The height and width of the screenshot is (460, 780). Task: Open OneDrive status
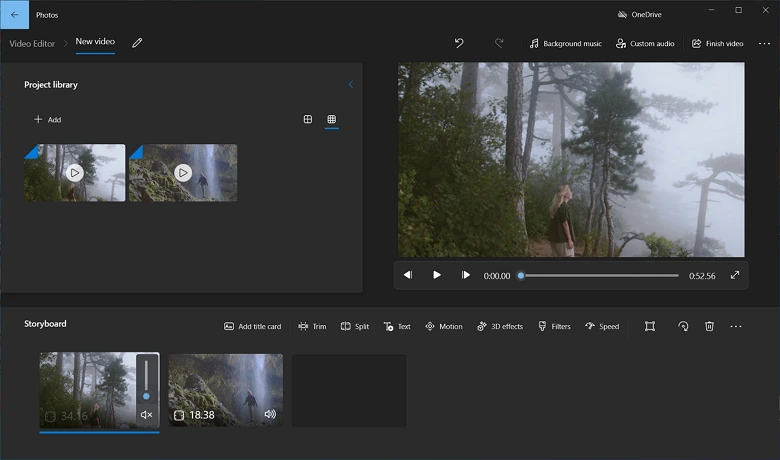(639, 14)
